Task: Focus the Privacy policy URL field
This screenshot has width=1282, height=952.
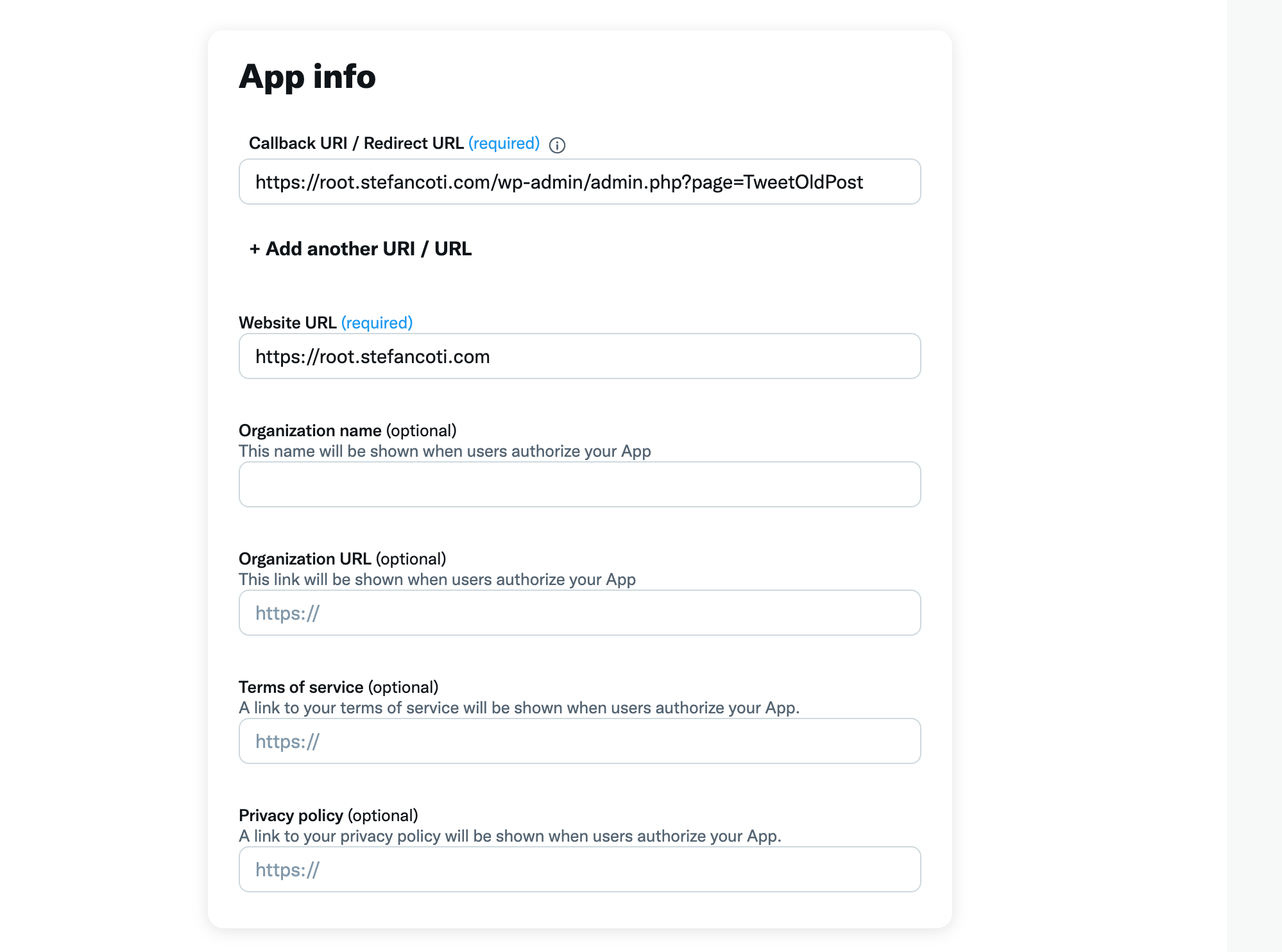Action: tap(579, 870)
